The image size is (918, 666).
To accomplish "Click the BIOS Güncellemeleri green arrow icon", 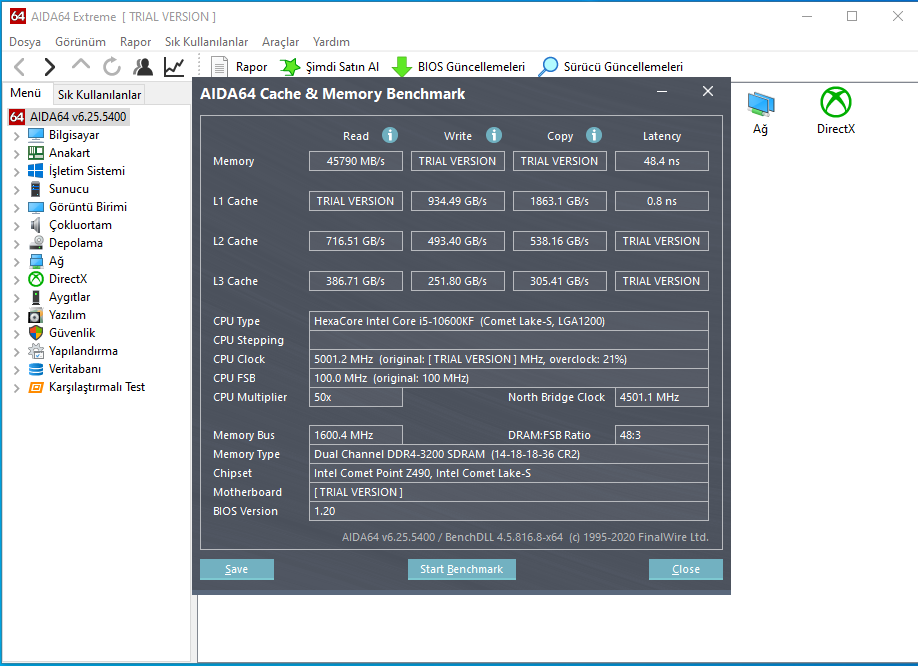I will (x=402, y=67).
